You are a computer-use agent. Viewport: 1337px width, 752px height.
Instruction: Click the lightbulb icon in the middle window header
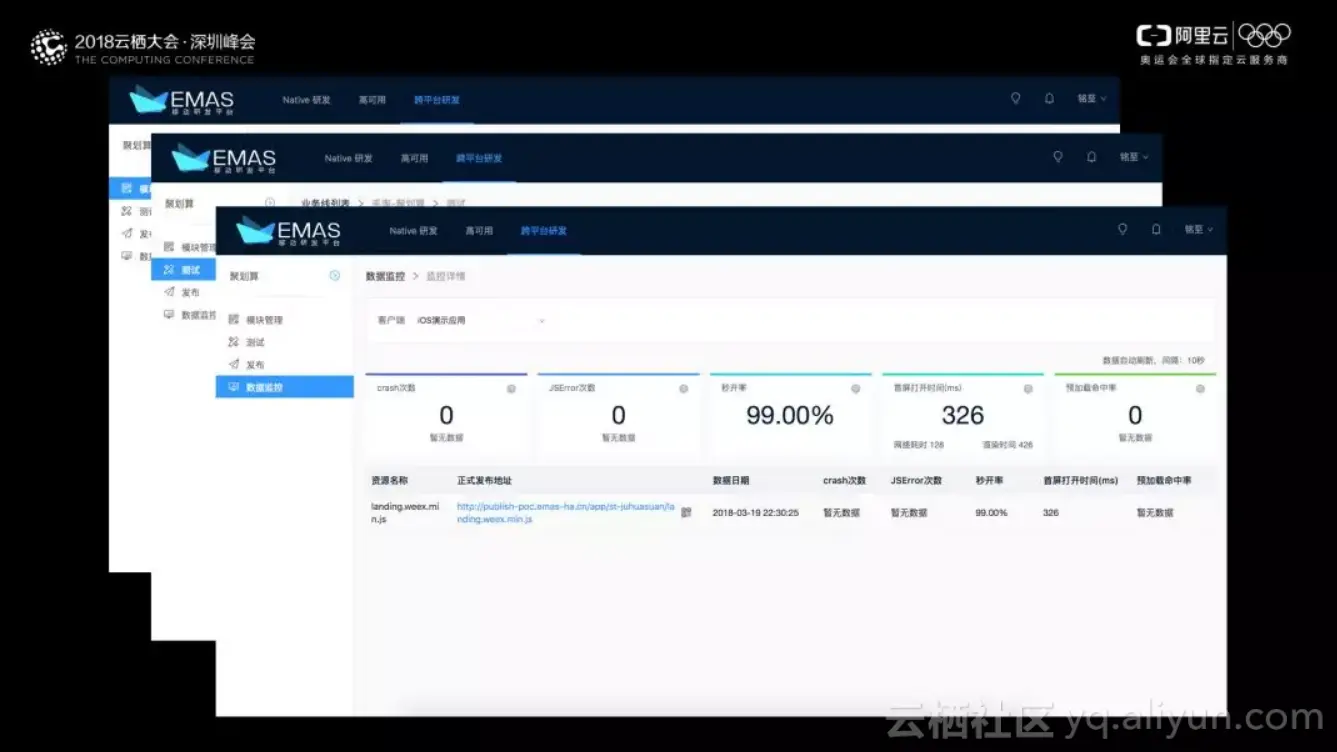(x=1058, y=157)
